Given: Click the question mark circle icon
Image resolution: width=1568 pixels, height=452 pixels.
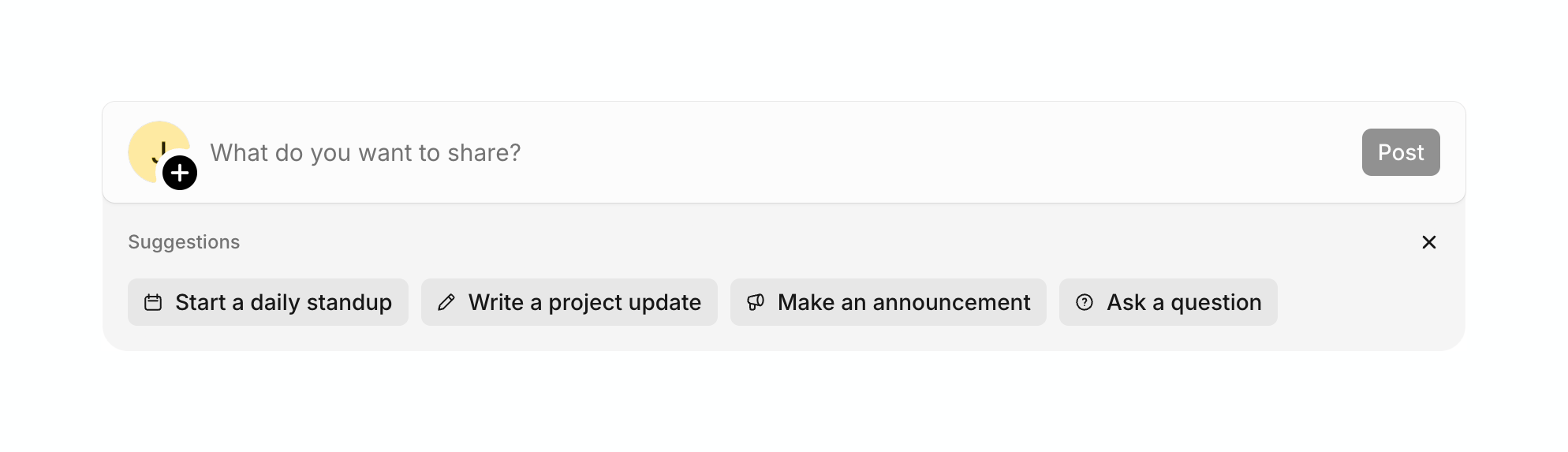Looking at the screenshot, I should [1085, 302].
